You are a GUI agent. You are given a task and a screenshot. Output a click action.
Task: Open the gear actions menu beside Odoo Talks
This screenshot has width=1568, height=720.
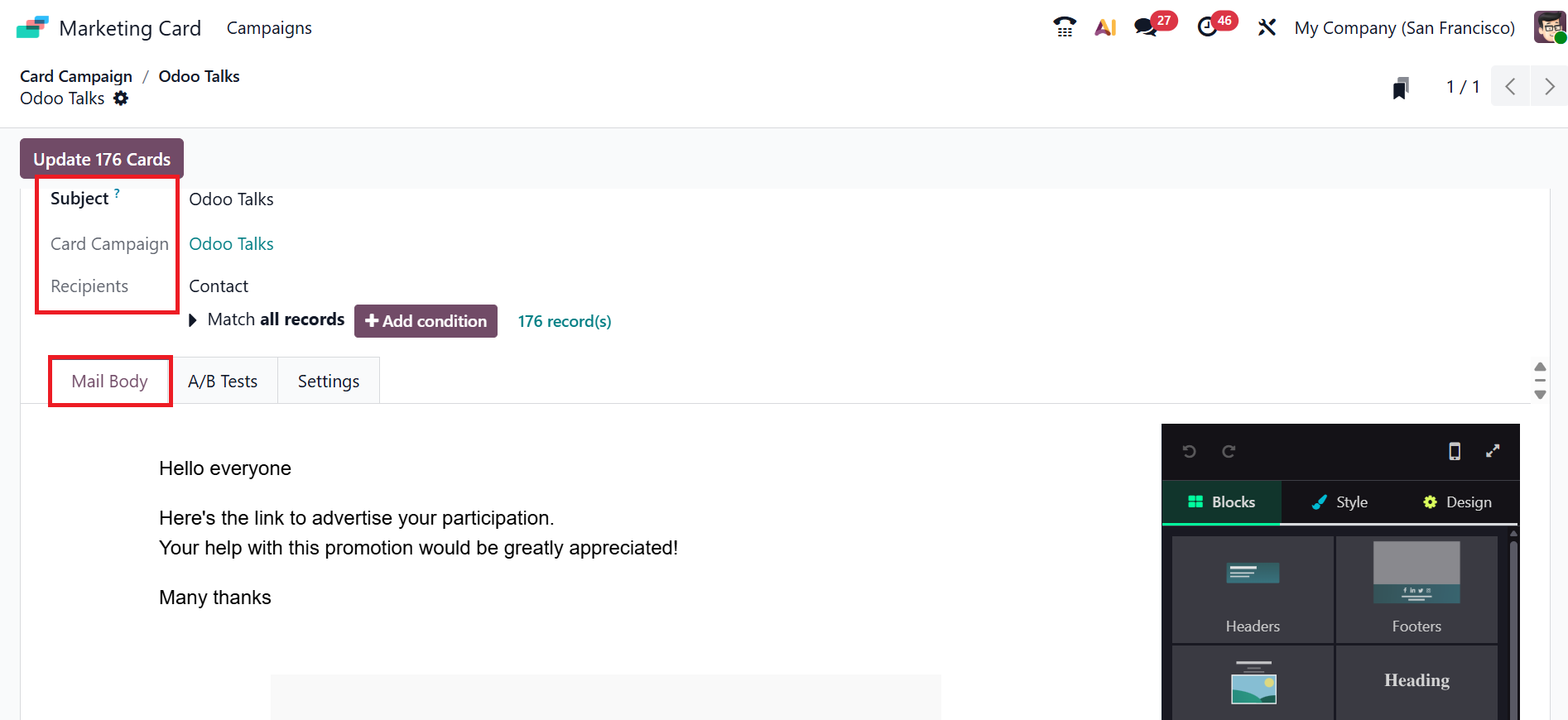point(121,98)
